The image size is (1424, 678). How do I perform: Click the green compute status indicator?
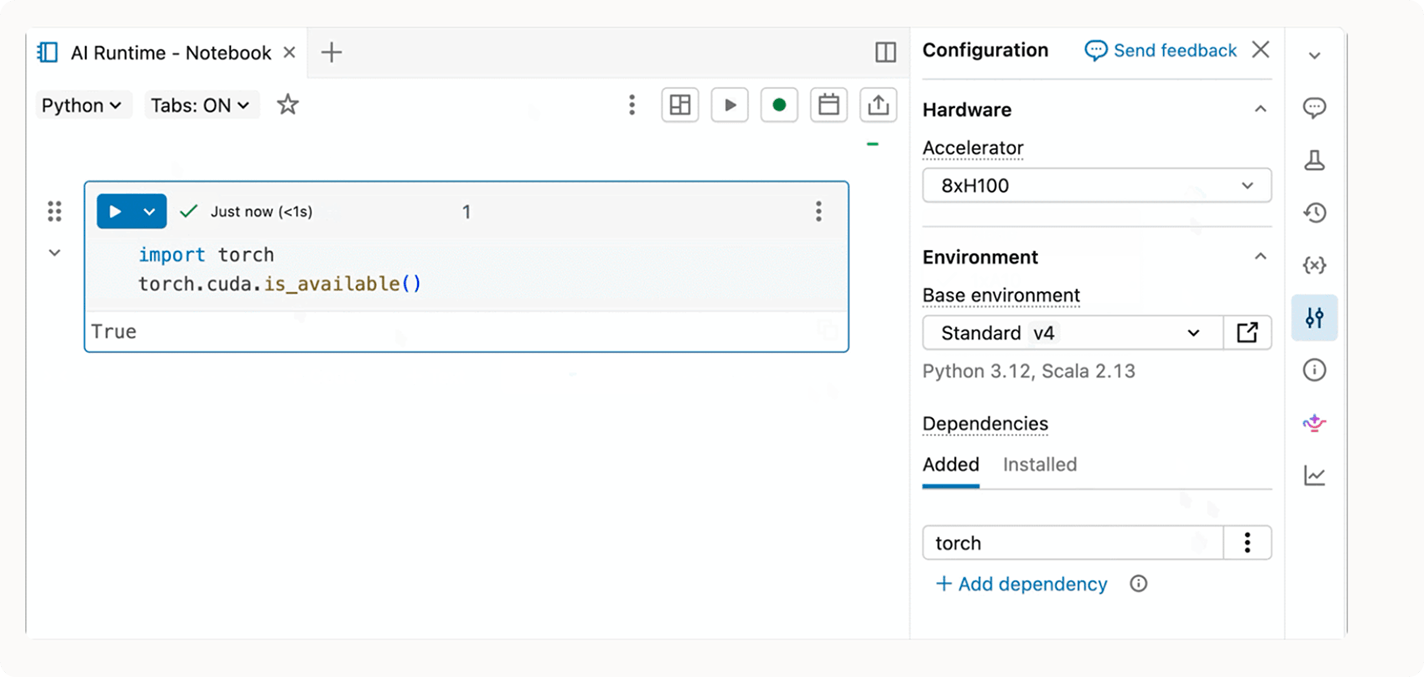(x=779, y=105)
